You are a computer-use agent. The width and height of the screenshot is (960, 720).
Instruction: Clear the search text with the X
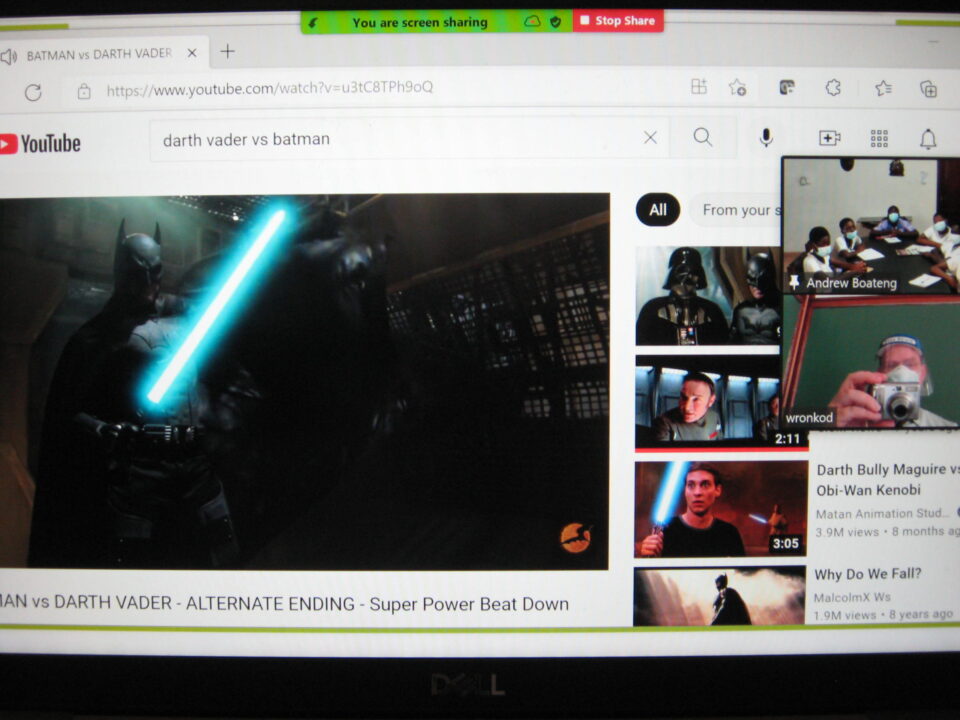tap(650, 138)
